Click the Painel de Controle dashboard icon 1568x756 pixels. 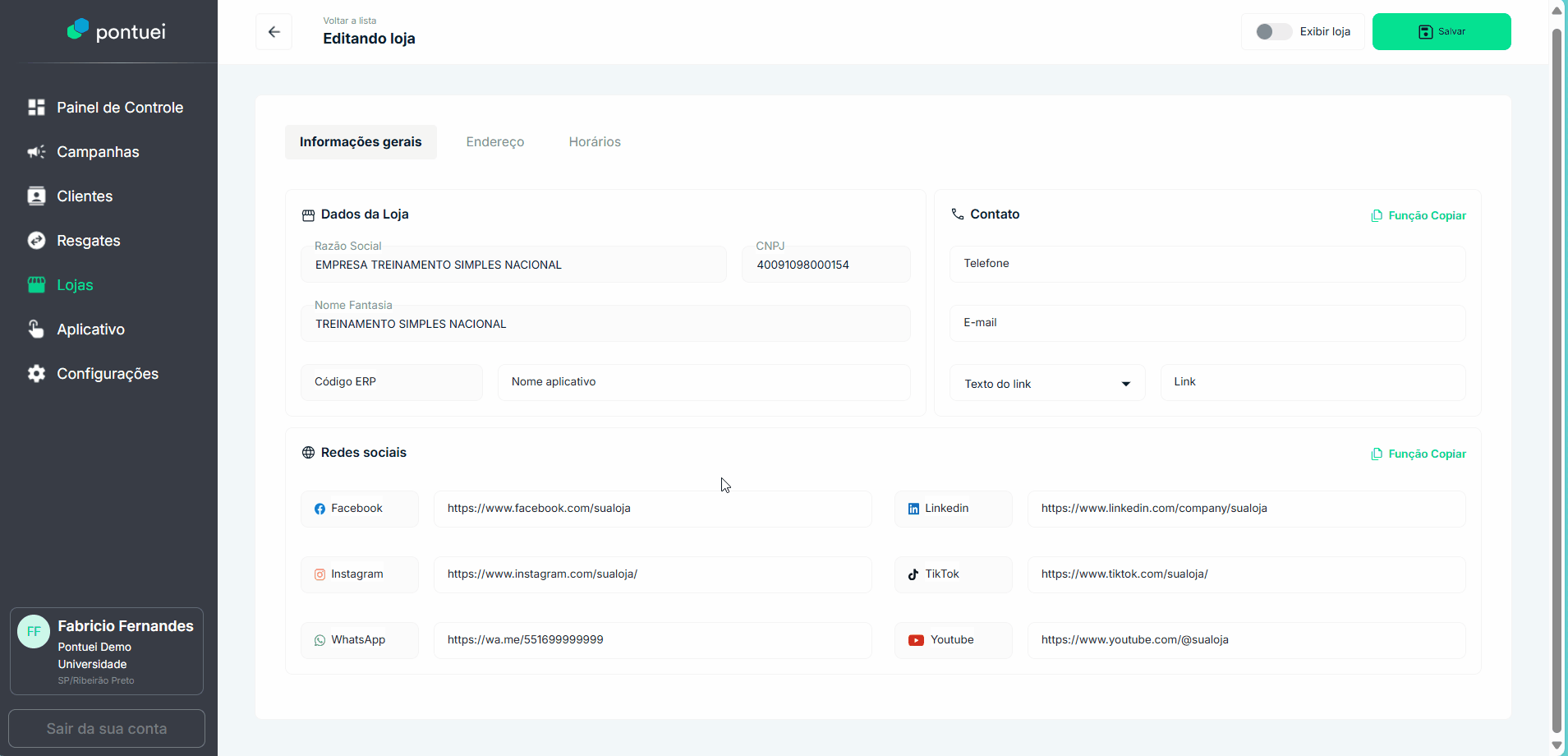36,108
